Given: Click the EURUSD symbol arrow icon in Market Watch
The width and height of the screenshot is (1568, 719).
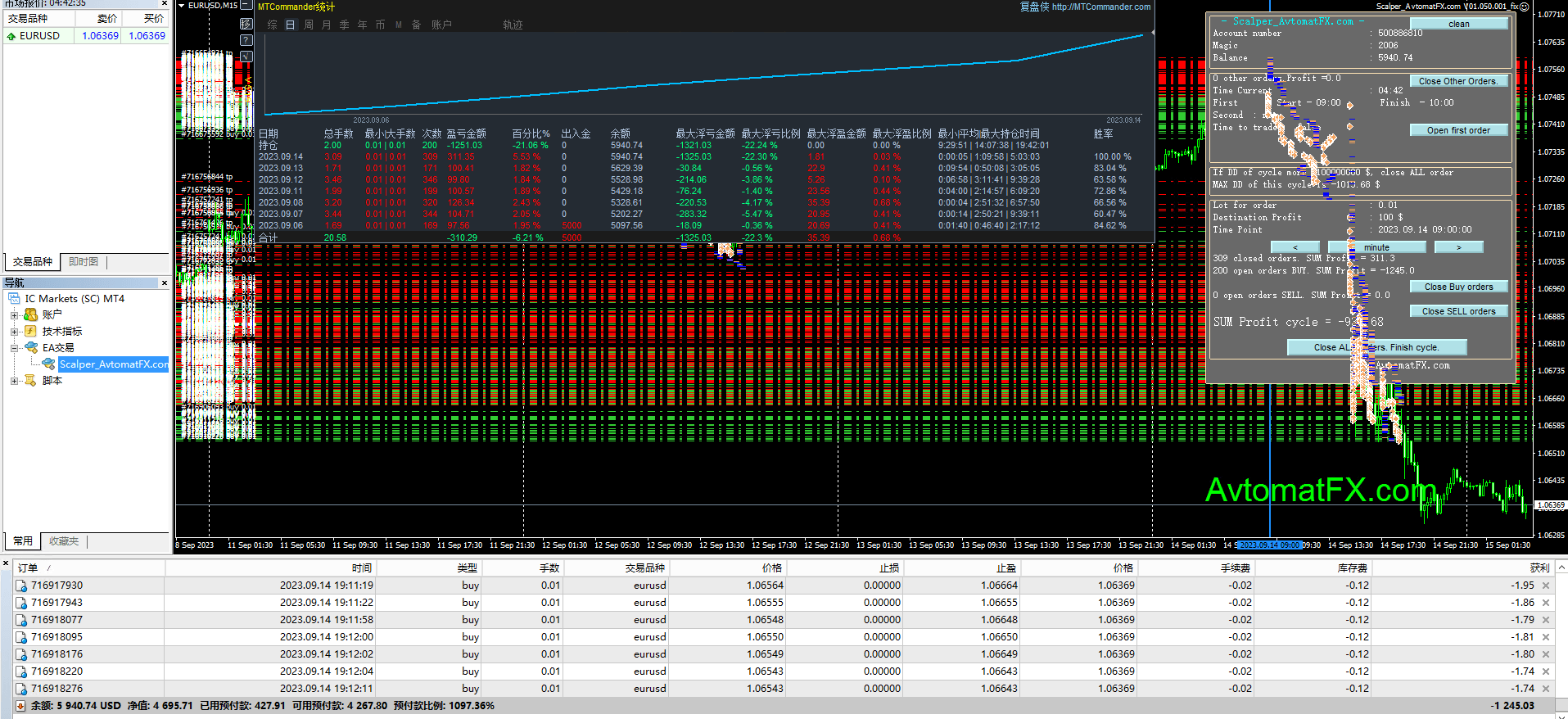Looking at the screenshot, I should click(x=11, y=36).
